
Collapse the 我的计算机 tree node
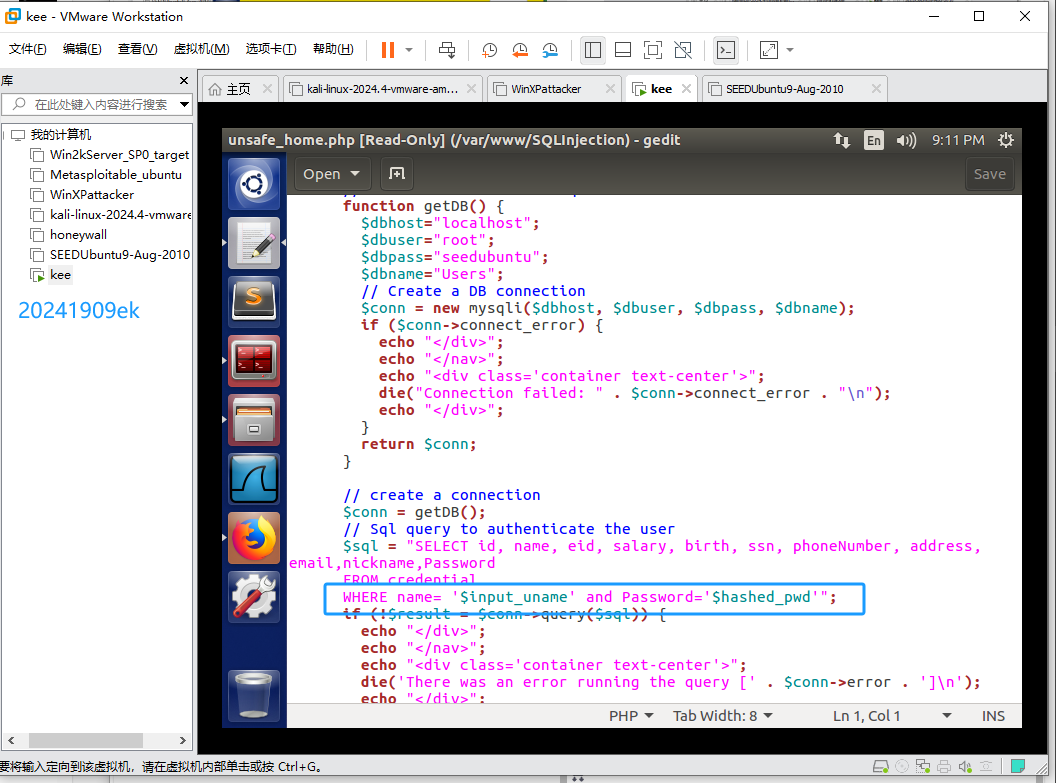point(5,135)
